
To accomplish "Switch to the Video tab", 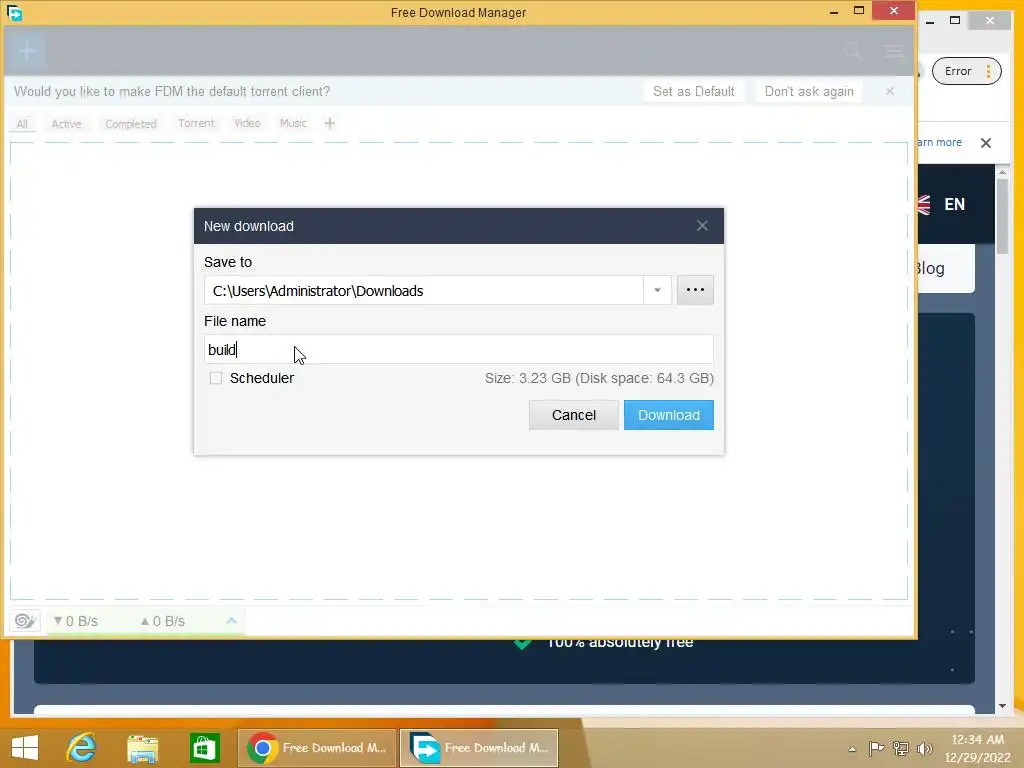I will click(x=248, y=123).
